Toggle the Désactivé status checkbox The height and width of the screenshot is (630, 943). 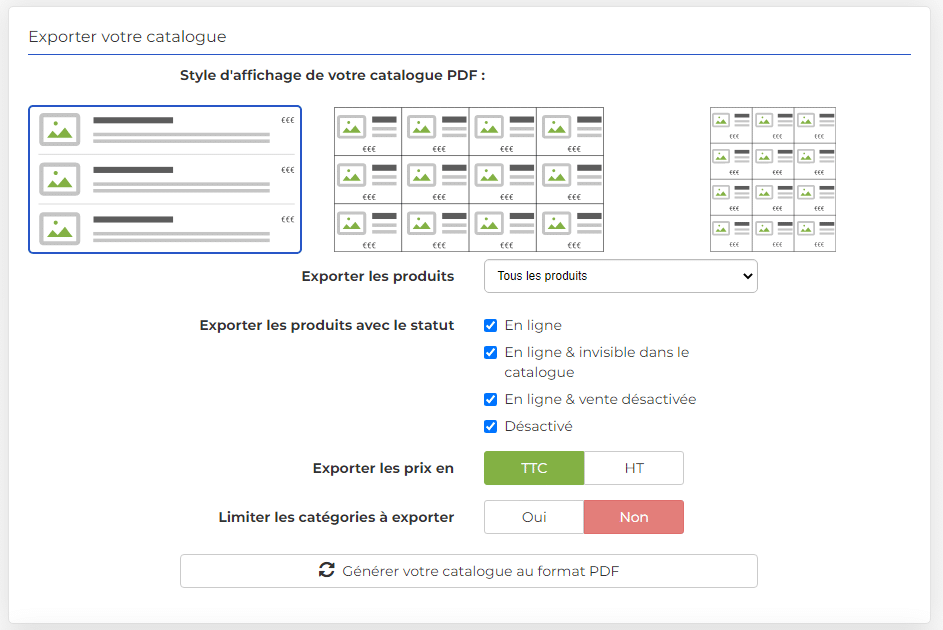point(491,426)
